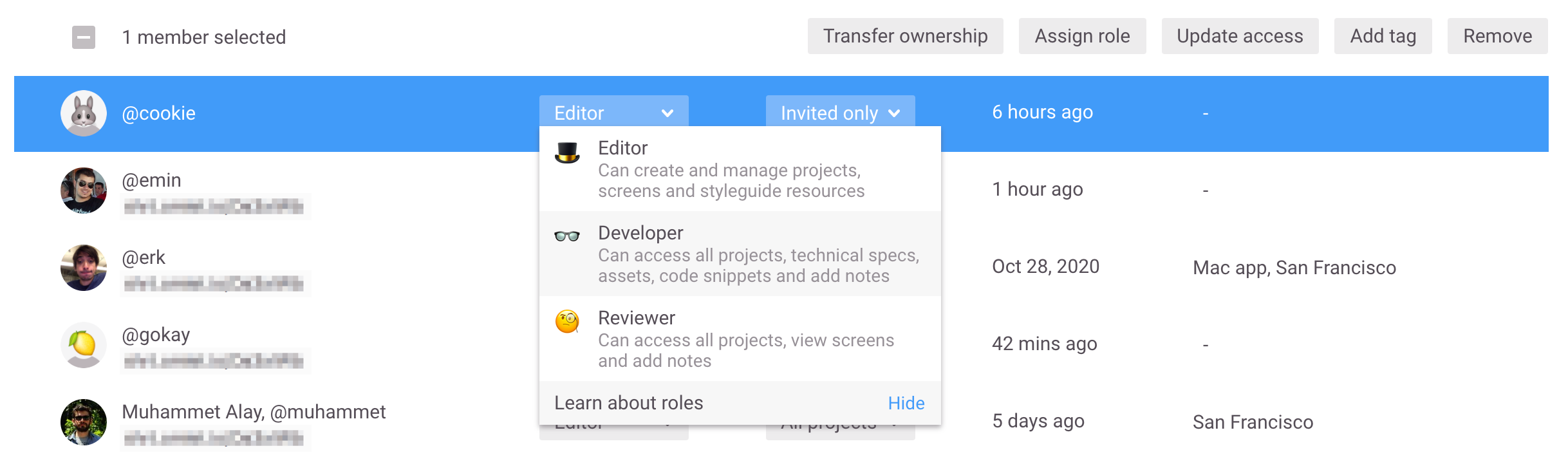Expand the Invited only chevron arrow
Image resolution: width=1568 pixels, height=466 pixels.
tap(894, 113)
